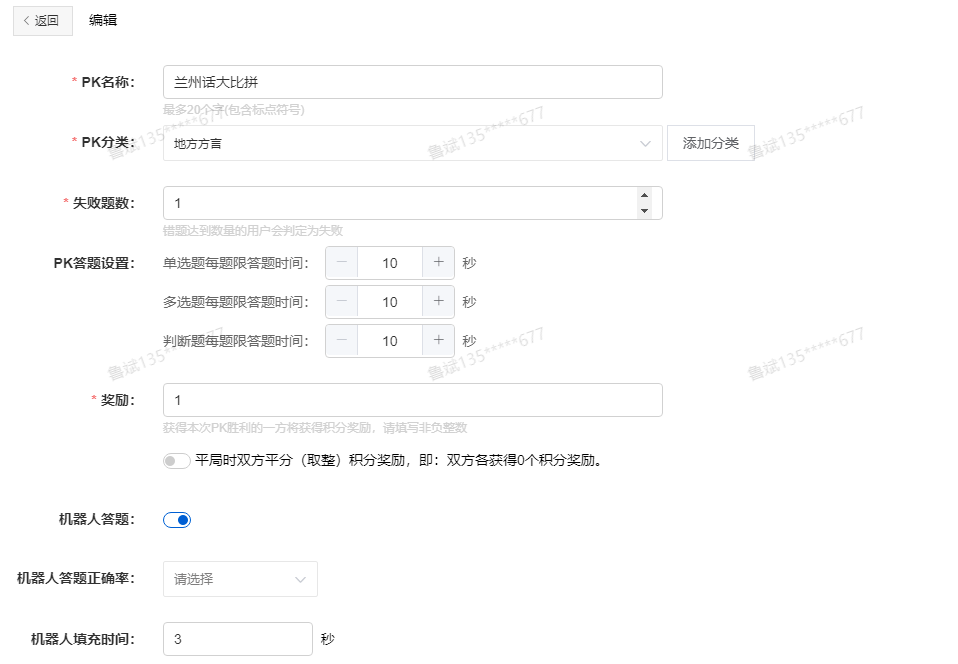The width and height of the screenshot is (958, 664).
Task: Expand the 机器人答题正确率 dropdown
Action: coord(240,579)
